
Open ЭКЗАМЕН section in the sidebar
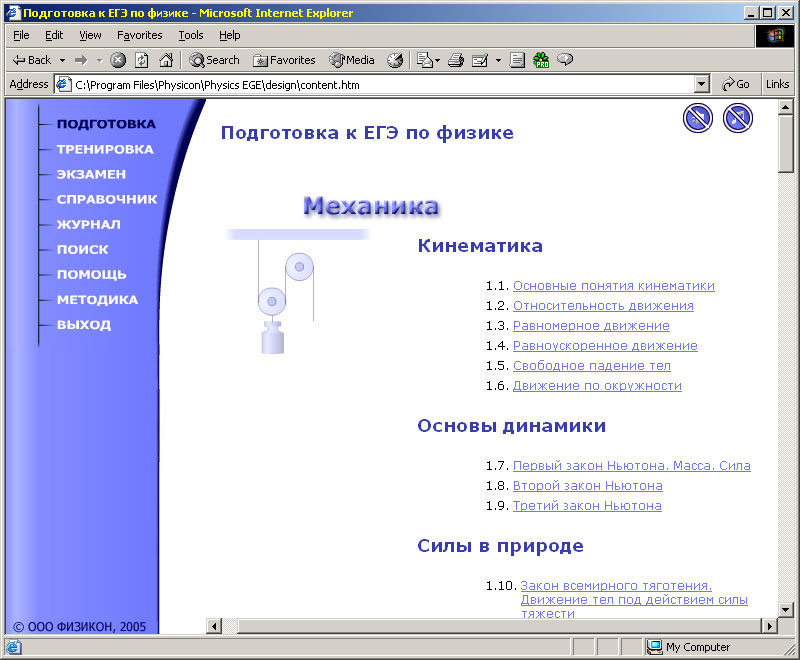click(91, 174)
